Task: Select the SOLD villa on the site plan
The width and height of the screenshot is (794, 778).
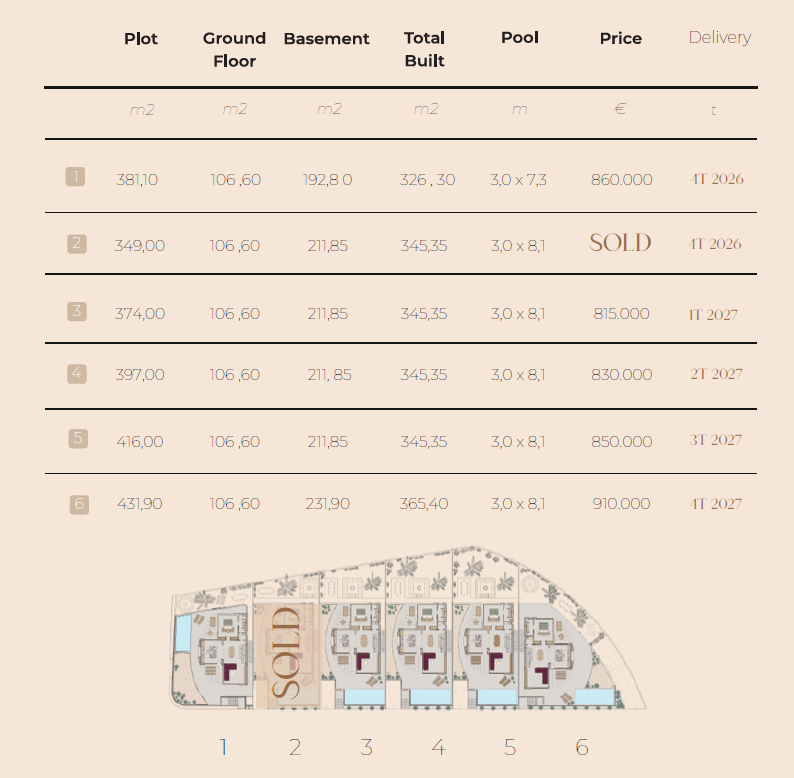Action: coord(287,655)
